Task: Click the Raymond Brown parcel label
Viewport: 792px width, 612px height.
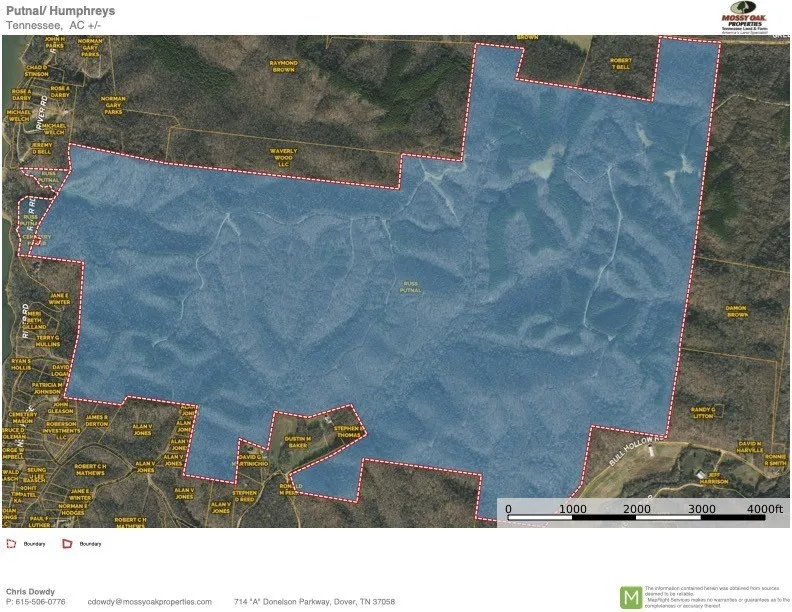Action: click(283, 66)
